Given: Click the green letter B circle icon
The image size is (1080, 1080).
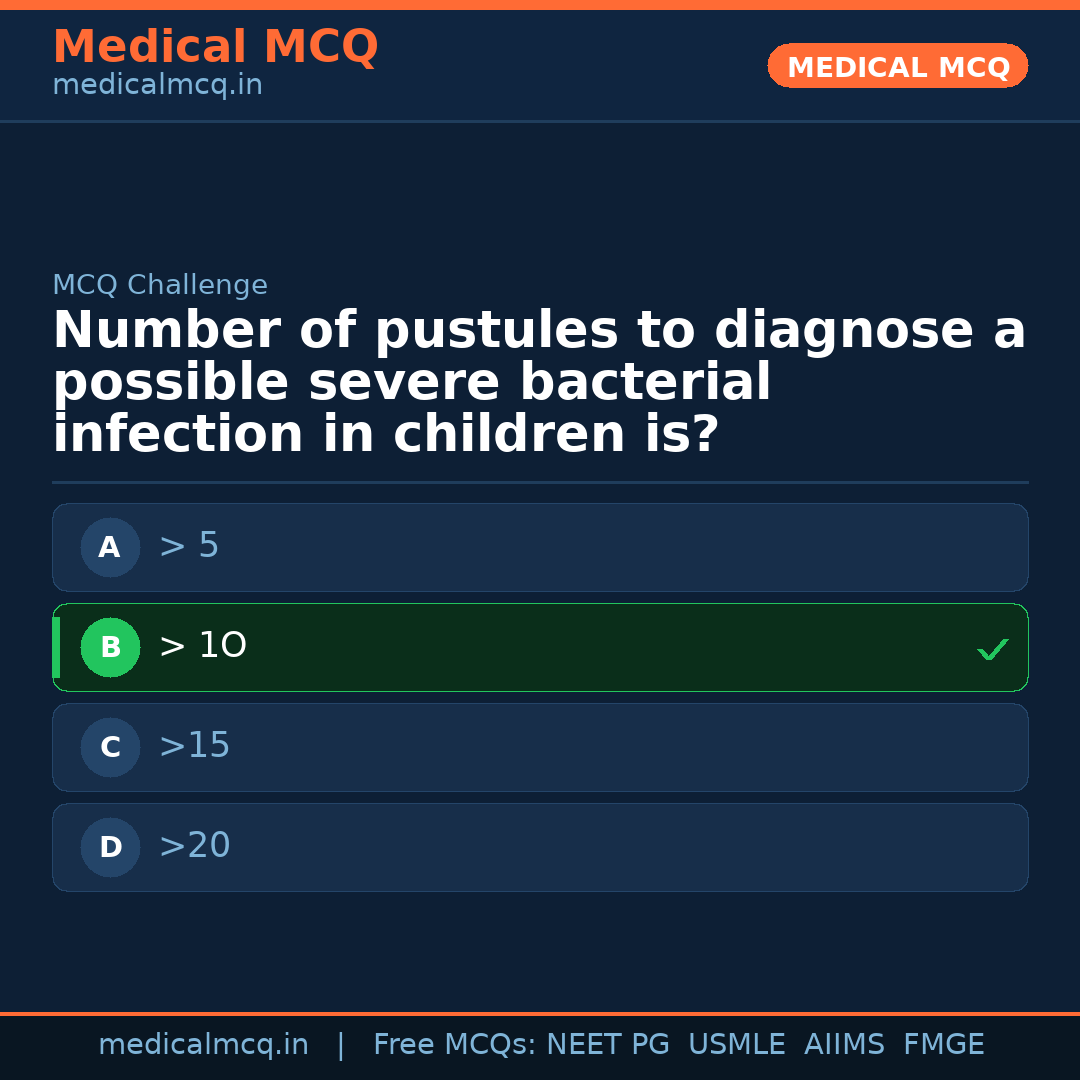Looking at the screenshot, I should click(110, 647).
